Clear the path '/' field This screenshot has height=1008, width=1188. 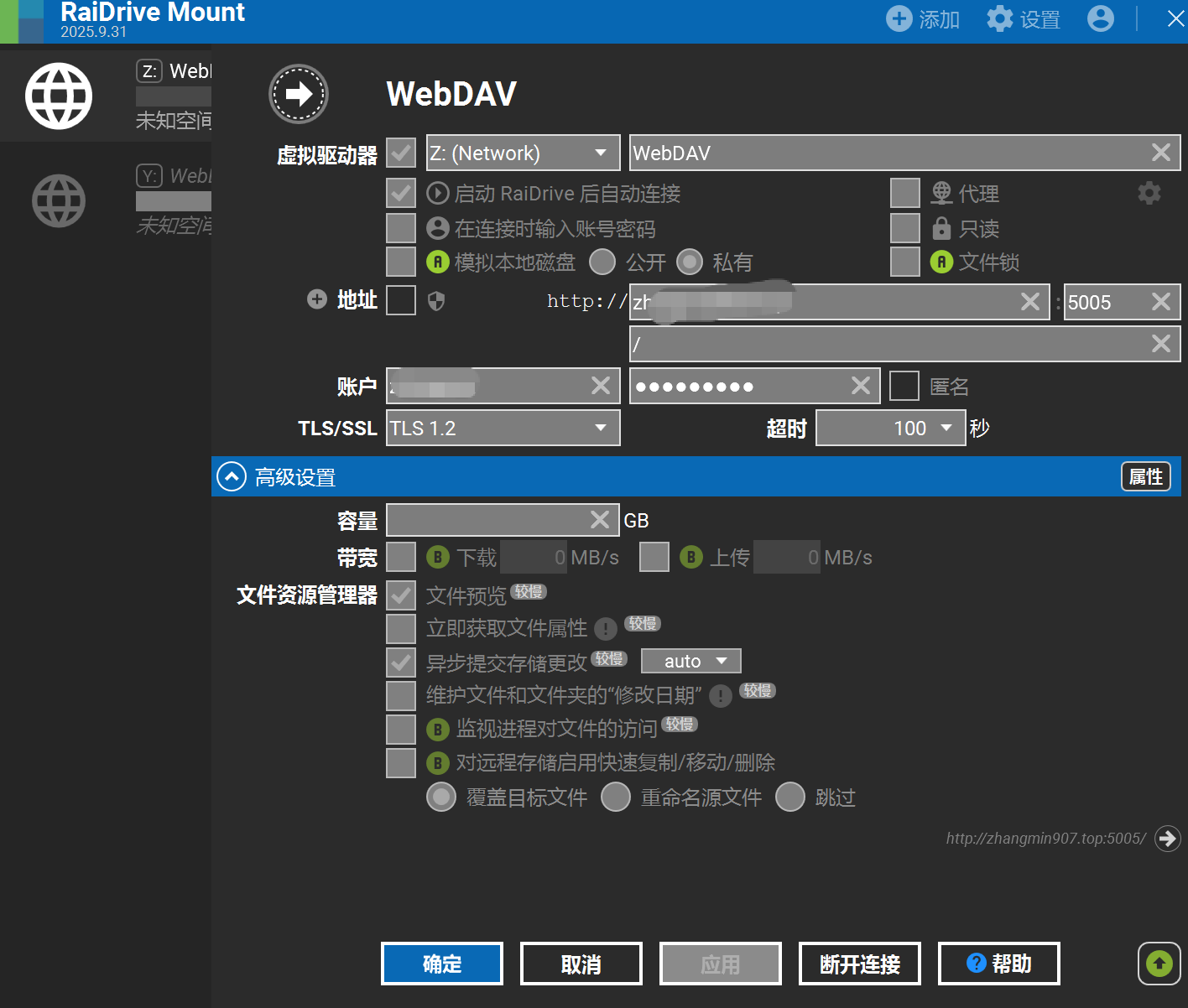click(1161, 343)
